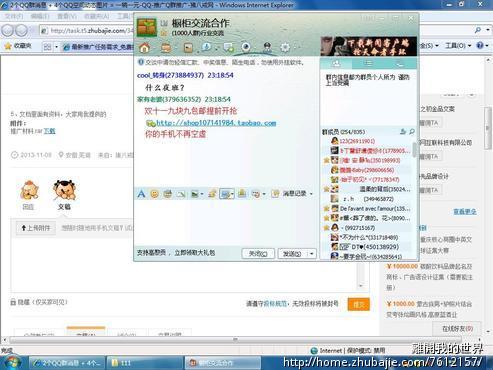Click the Windows Start orb
The image size is (493, 370).
[x=12, y=363]
